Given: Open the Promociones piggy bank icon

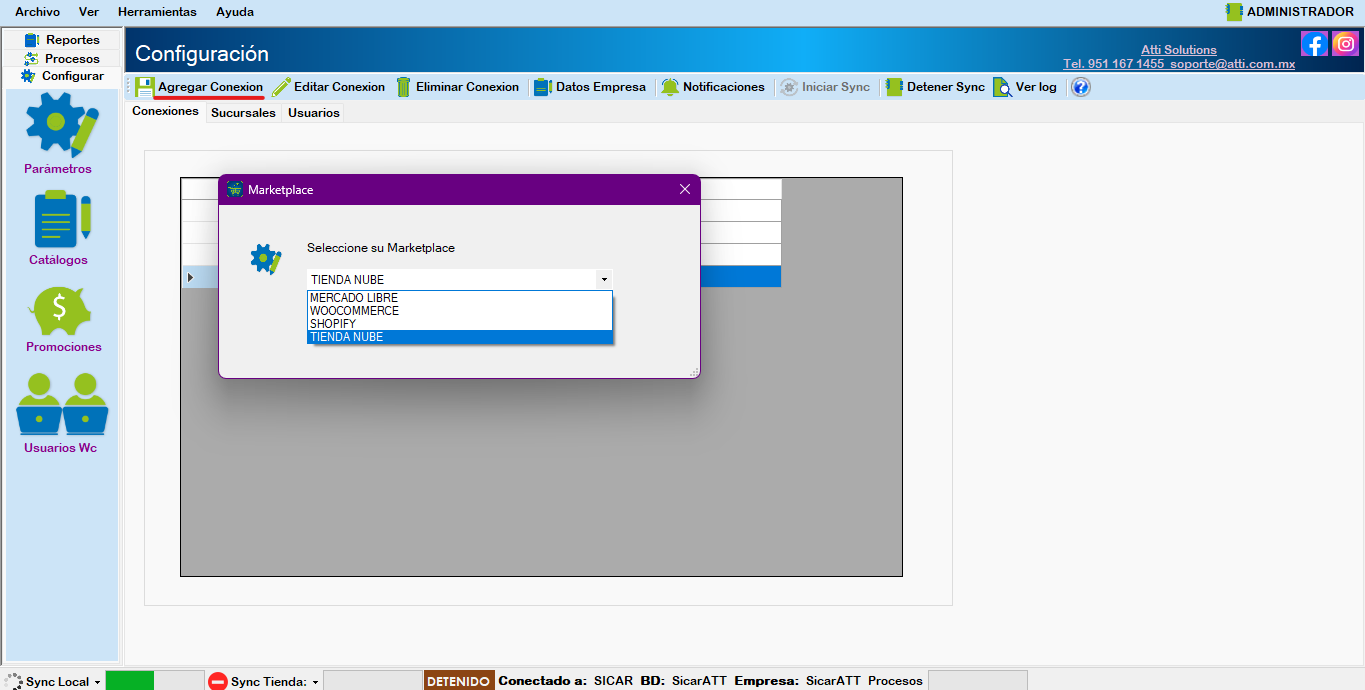Looking at the screenshot, I should coord(63,311).
